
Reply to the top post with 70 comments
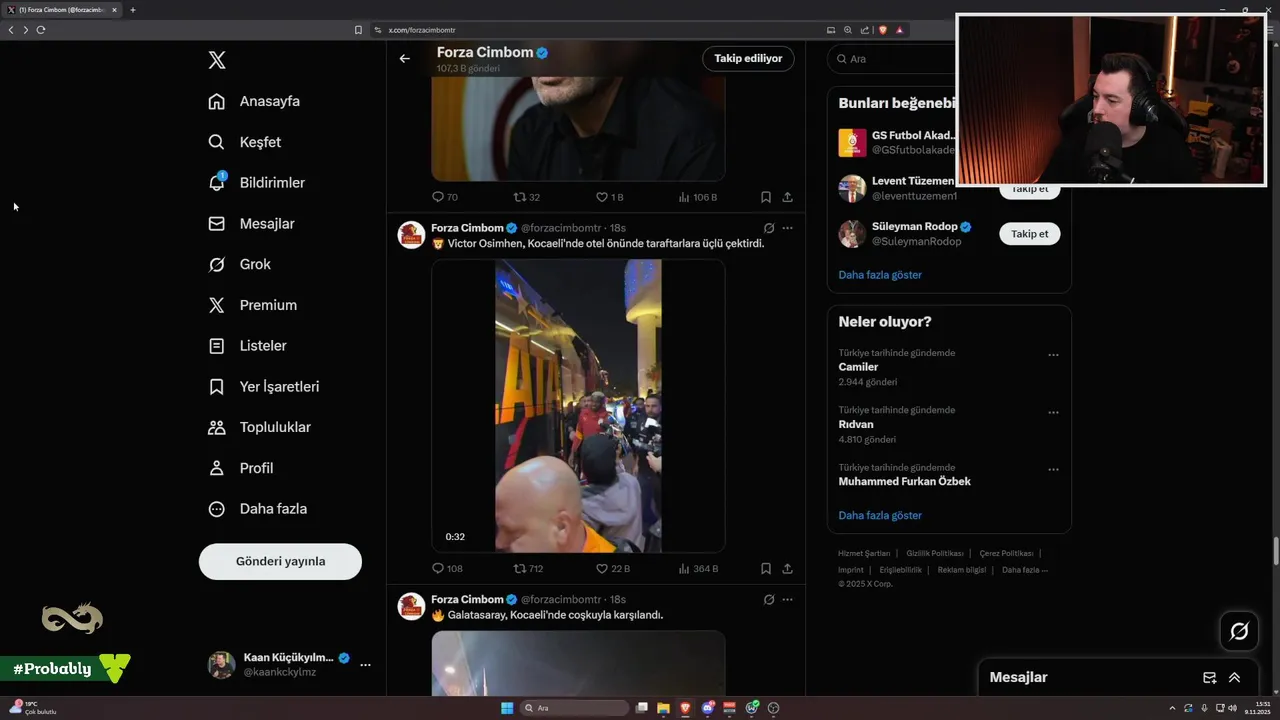pyautogui.click(x=445, y=197)
